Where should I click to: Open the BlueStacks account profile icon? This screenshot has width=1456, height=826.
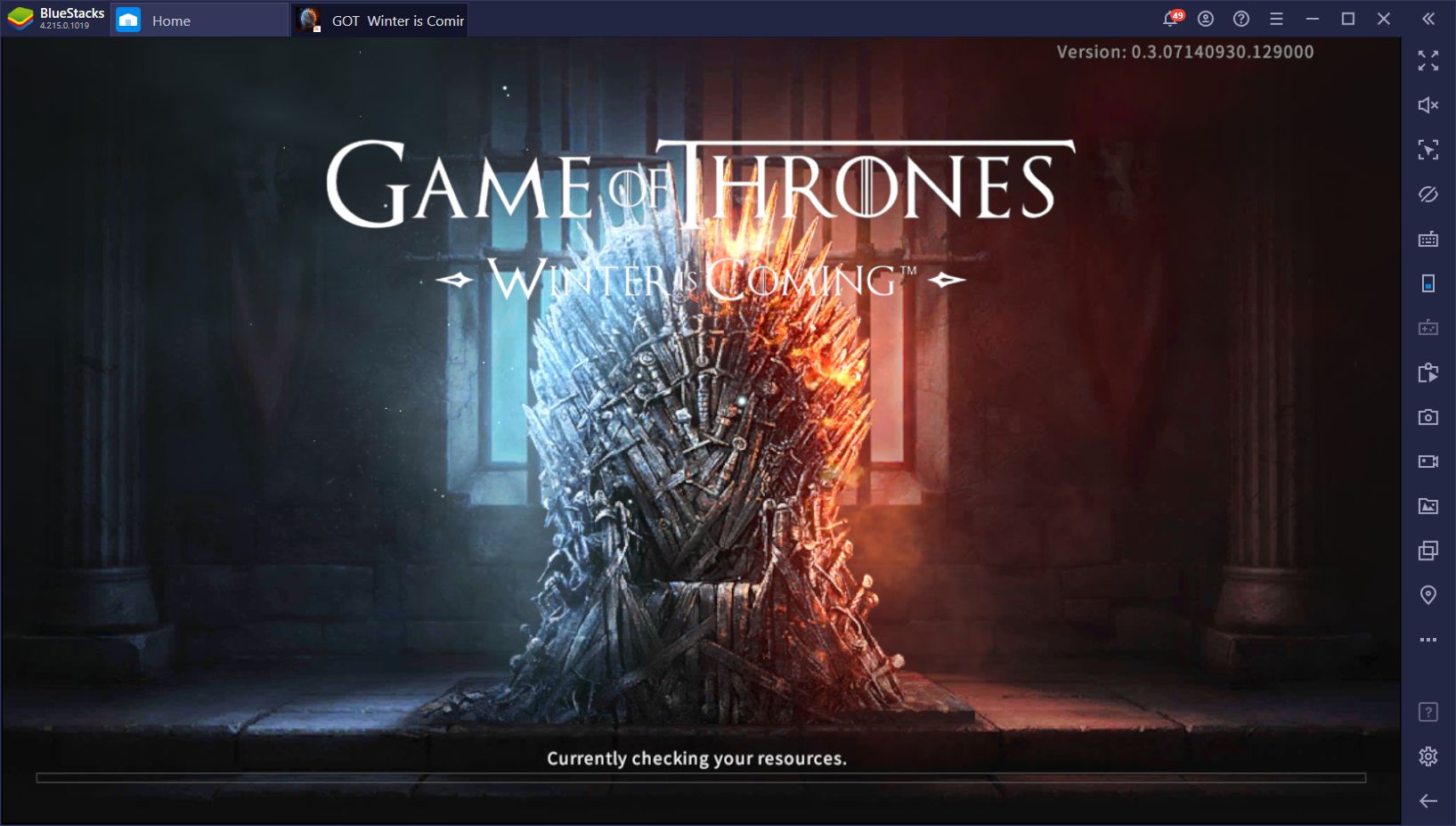(1206, 19)
